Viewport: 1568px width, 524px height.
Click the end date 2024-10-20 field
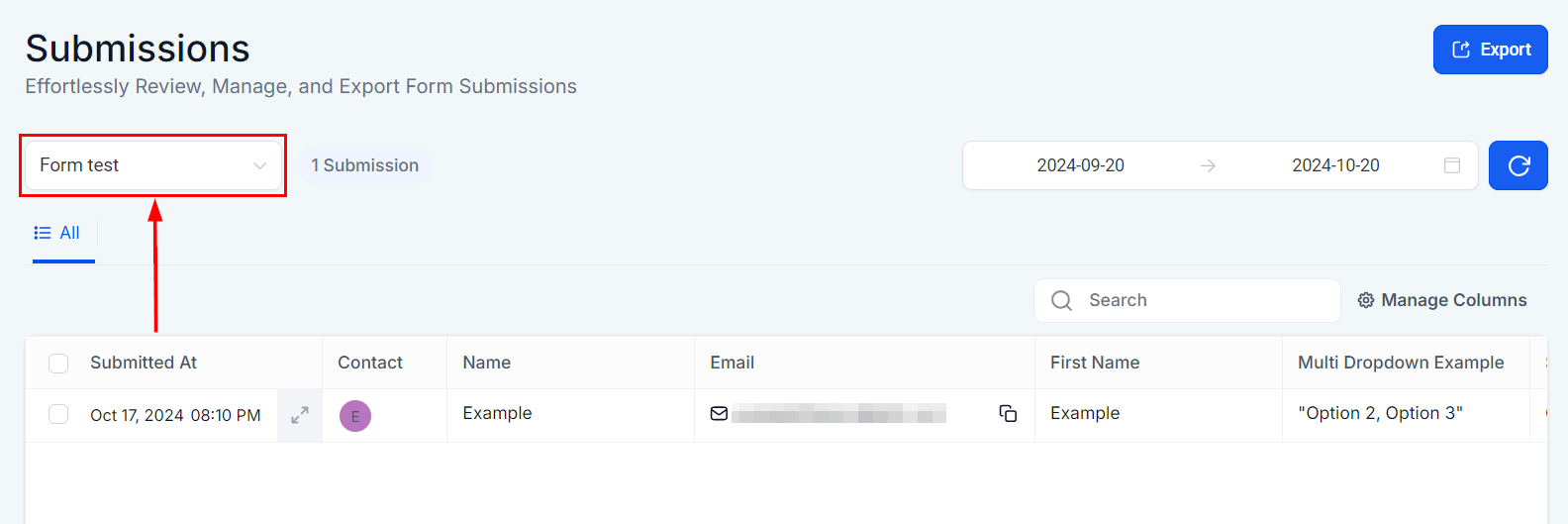coord(1334,165)
